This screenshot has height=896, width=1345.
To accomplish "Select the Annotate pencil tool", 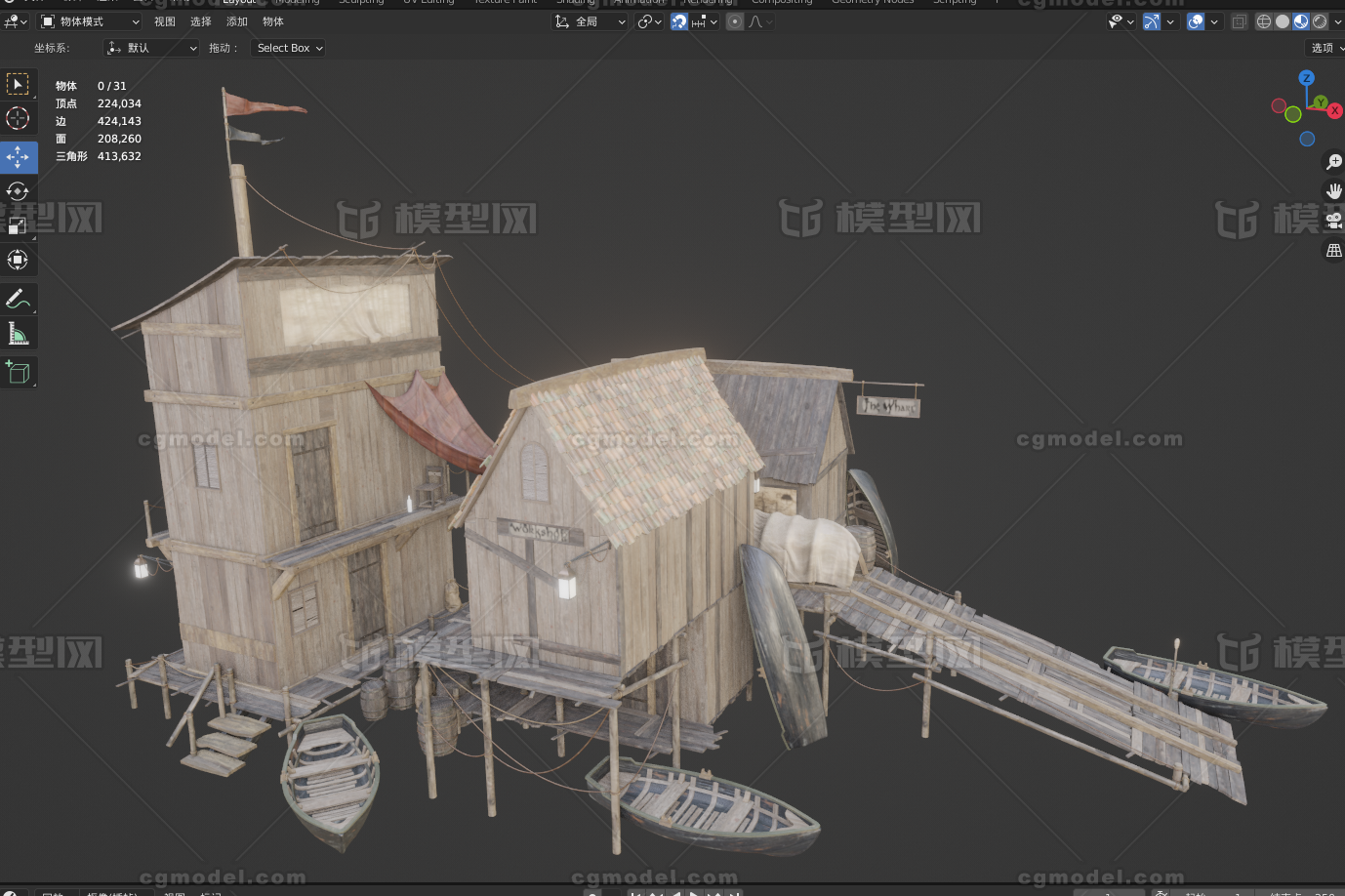I will (x=18, y=299).
